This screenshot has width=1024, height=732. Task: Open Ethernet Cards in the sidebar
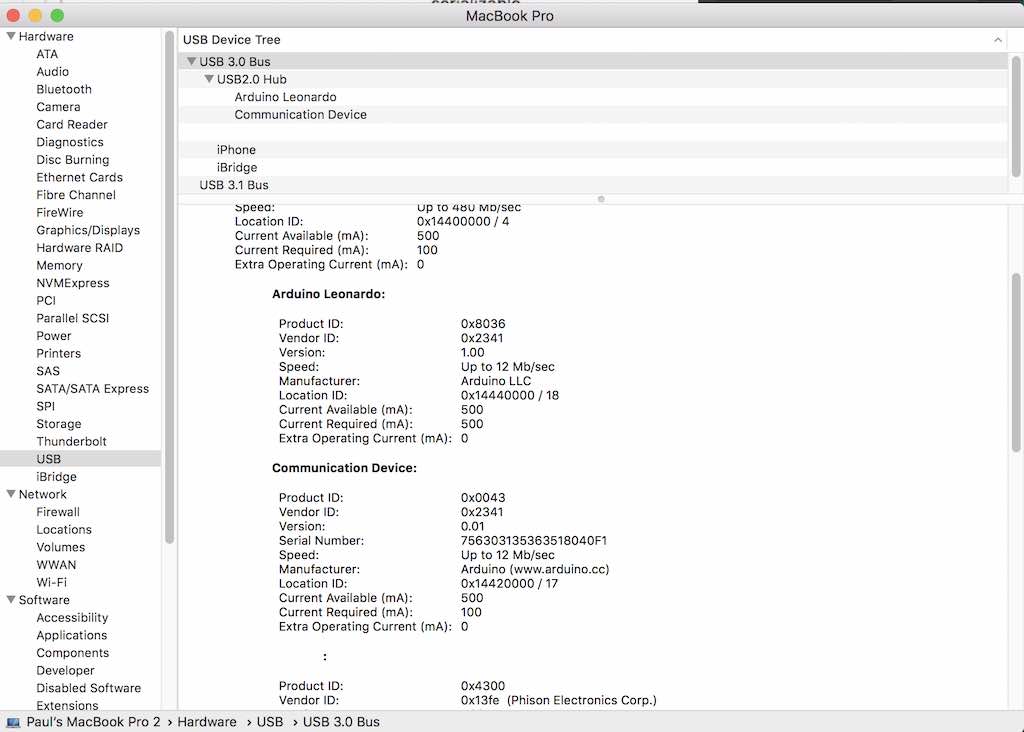coord(79,177)
